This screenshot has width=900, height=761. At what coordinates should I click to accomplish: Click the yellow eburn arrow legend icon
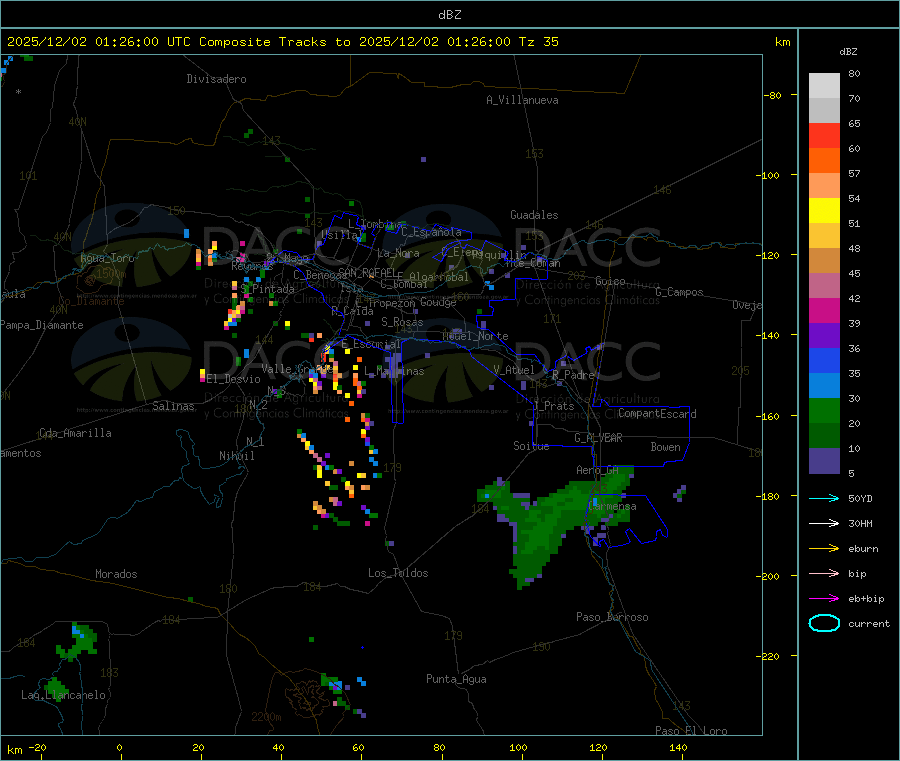[x=824, y=549]
